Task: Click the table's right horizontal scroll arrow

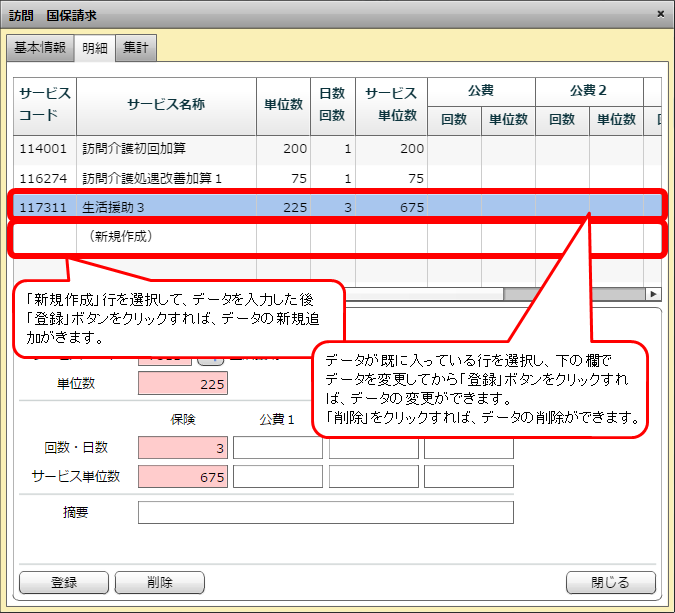Action: pos(654,294)
